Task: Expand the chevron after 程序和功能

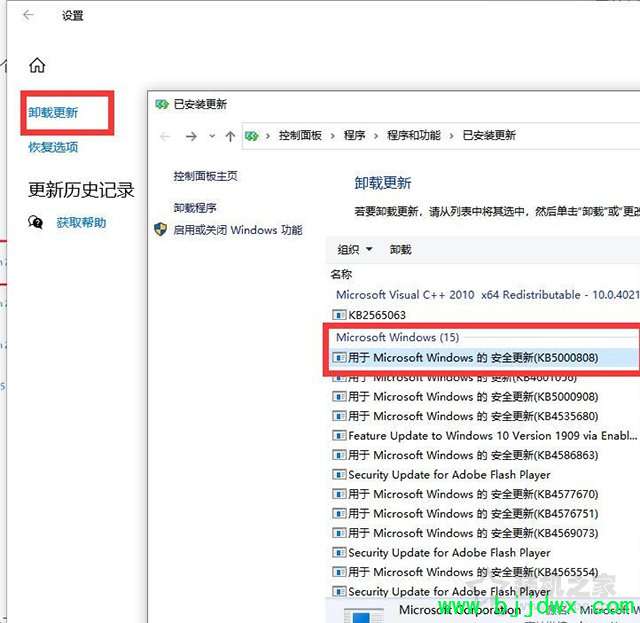Action: [x=451, y=136]
